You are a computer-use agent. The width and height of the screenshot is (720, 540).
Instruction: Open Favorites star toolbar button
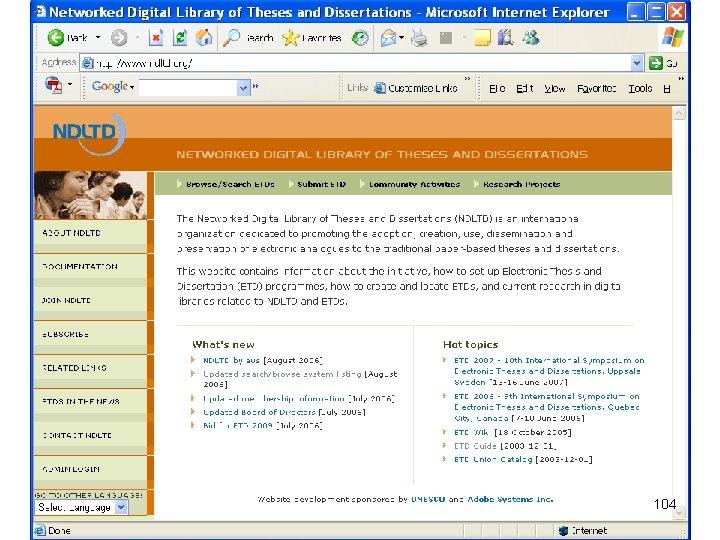pos(312,38)
